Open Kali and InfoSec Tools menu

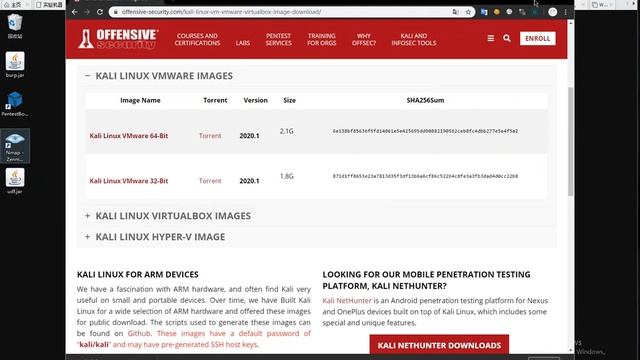click(x=413, y=39)
